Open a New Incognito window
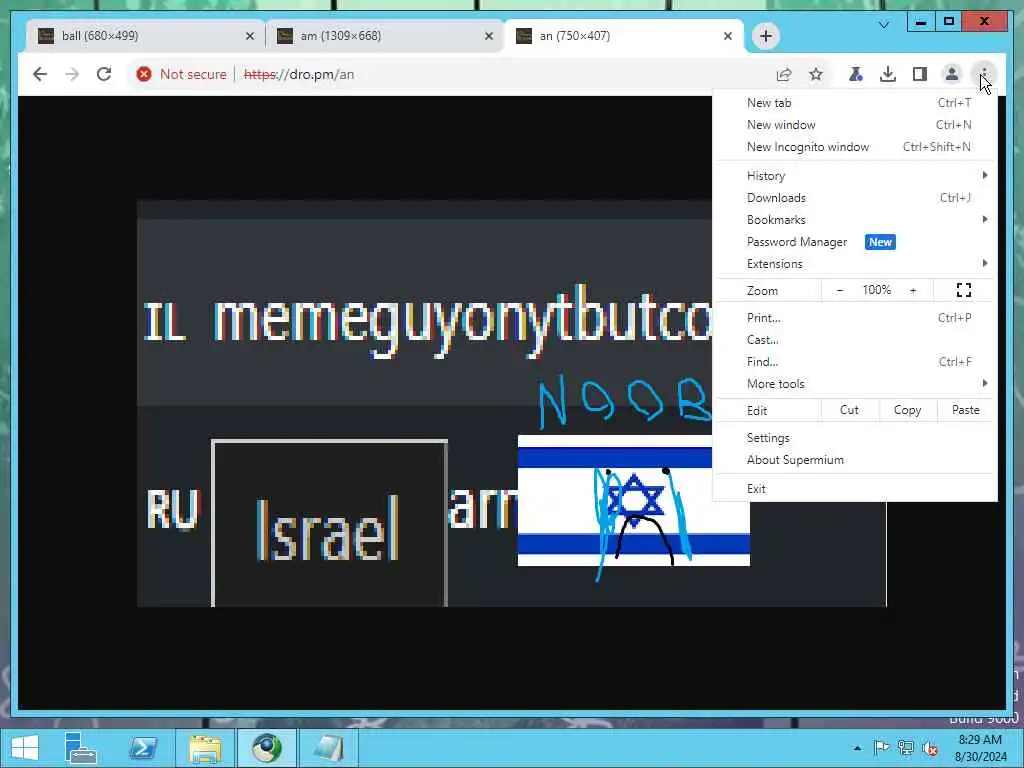Image resolution: width=1024 pixels, height=768 pixels. [856, 147]
